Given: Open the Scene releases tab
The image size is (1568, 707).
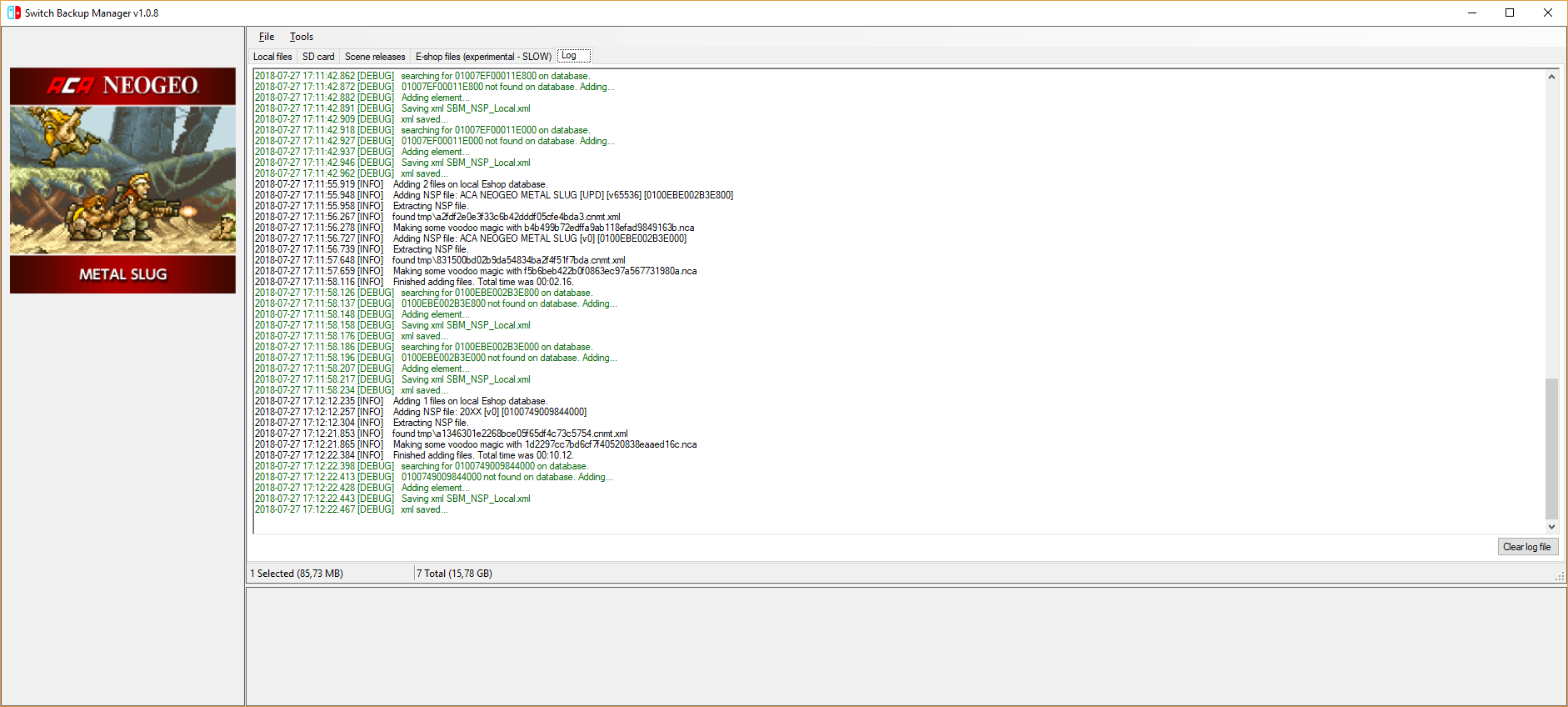Looking at the screenshot, I should tap(375, 57).
